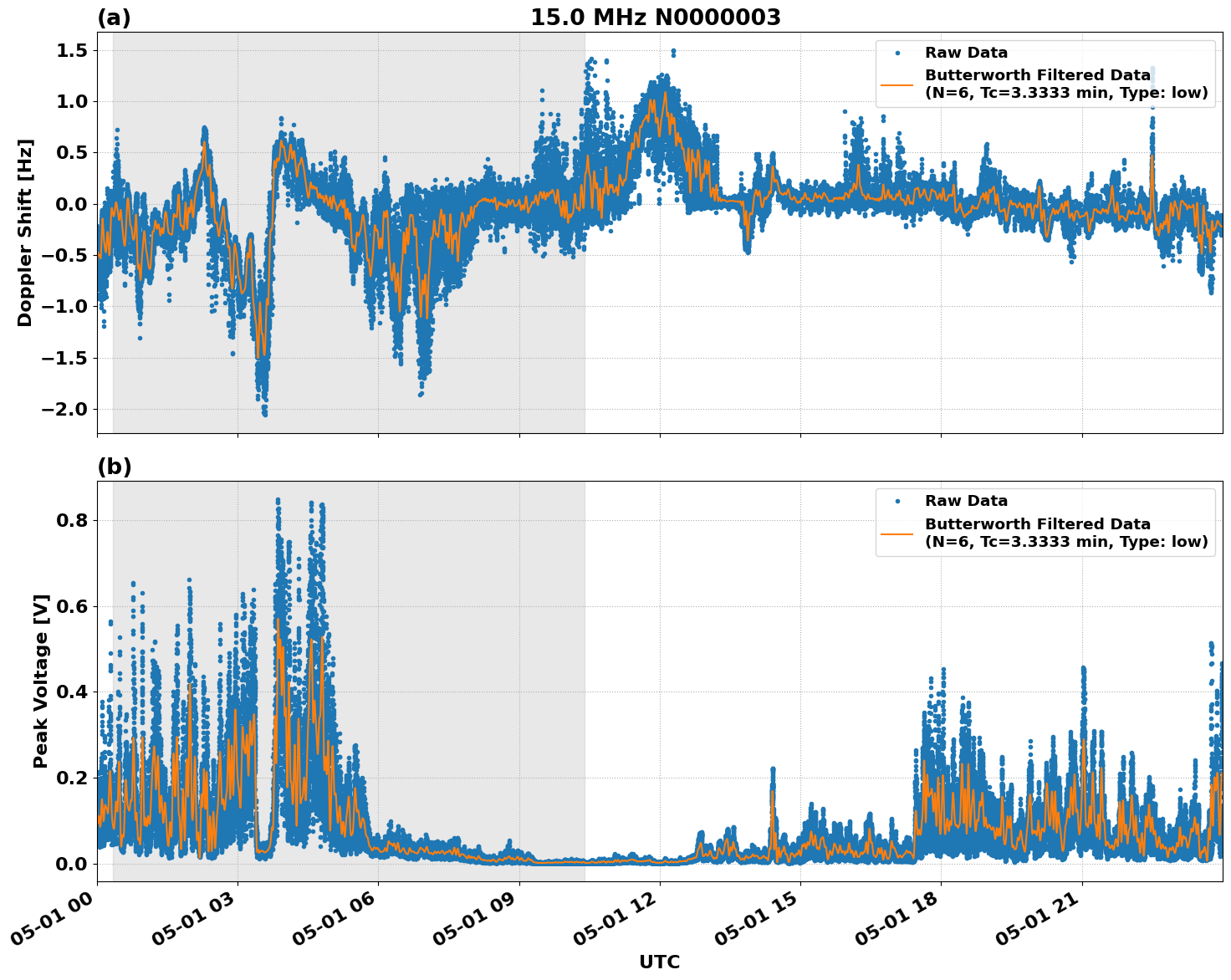Image resolution: width=1231 pixels, height=980 pixels.
Task: Click the UTC x-axis label
Action: tap(657, 962)
